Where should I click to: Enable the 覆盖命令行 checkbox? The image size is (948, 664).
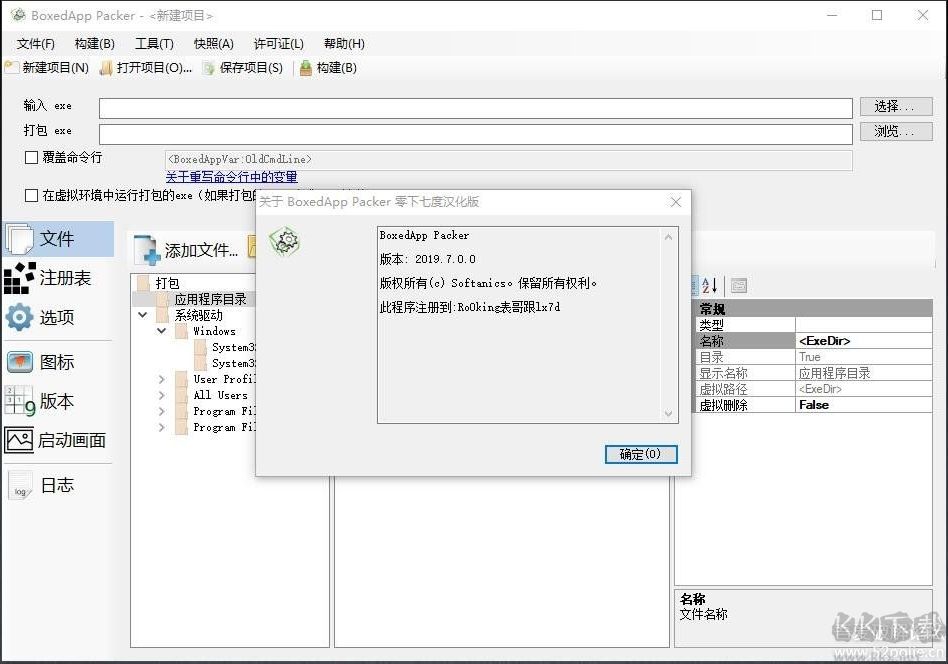(32, 158)
